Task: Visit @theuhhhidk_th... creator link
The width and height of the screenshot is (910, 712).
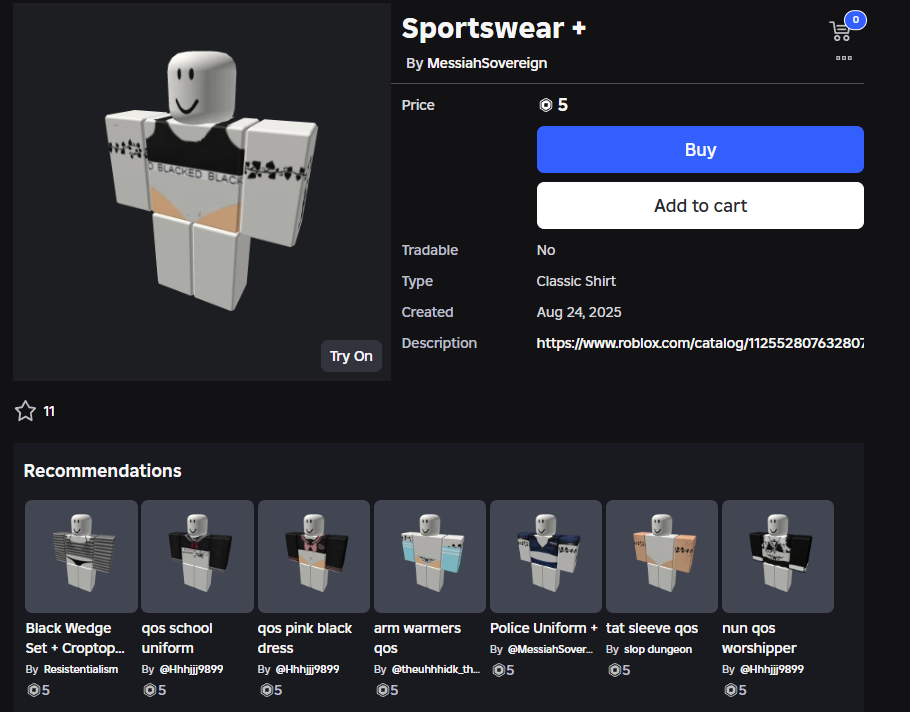Action: point(436,669)
